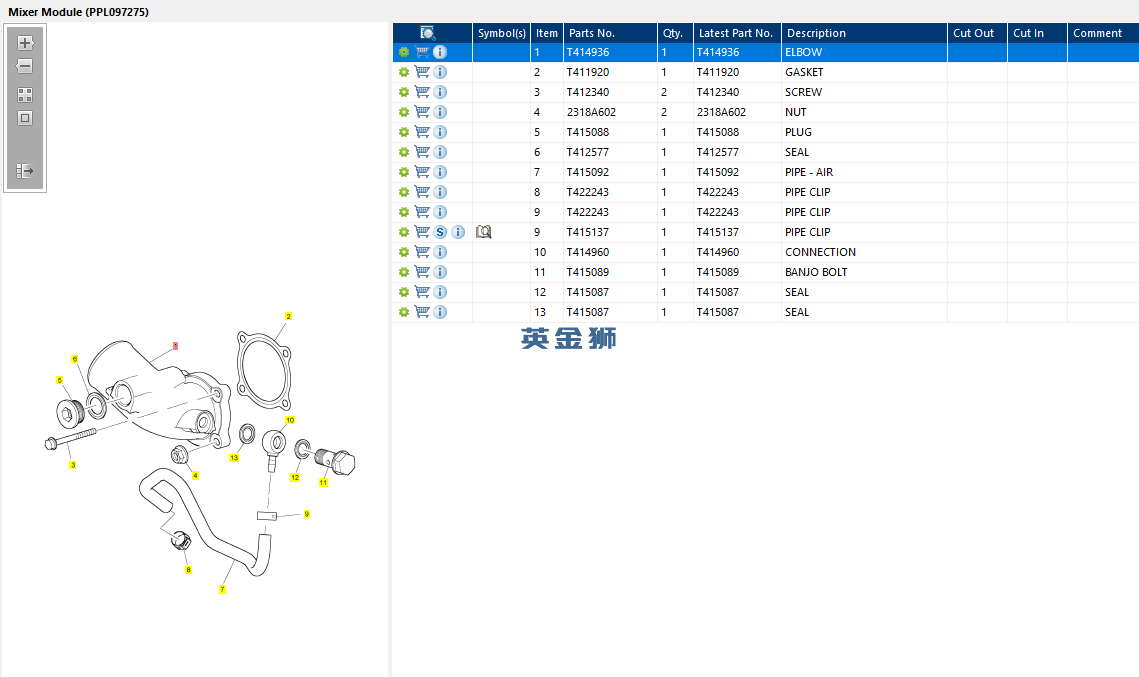Click callout 2 on the gasket in diagram
The image size is (1139, 677).
tap(288, 317)
